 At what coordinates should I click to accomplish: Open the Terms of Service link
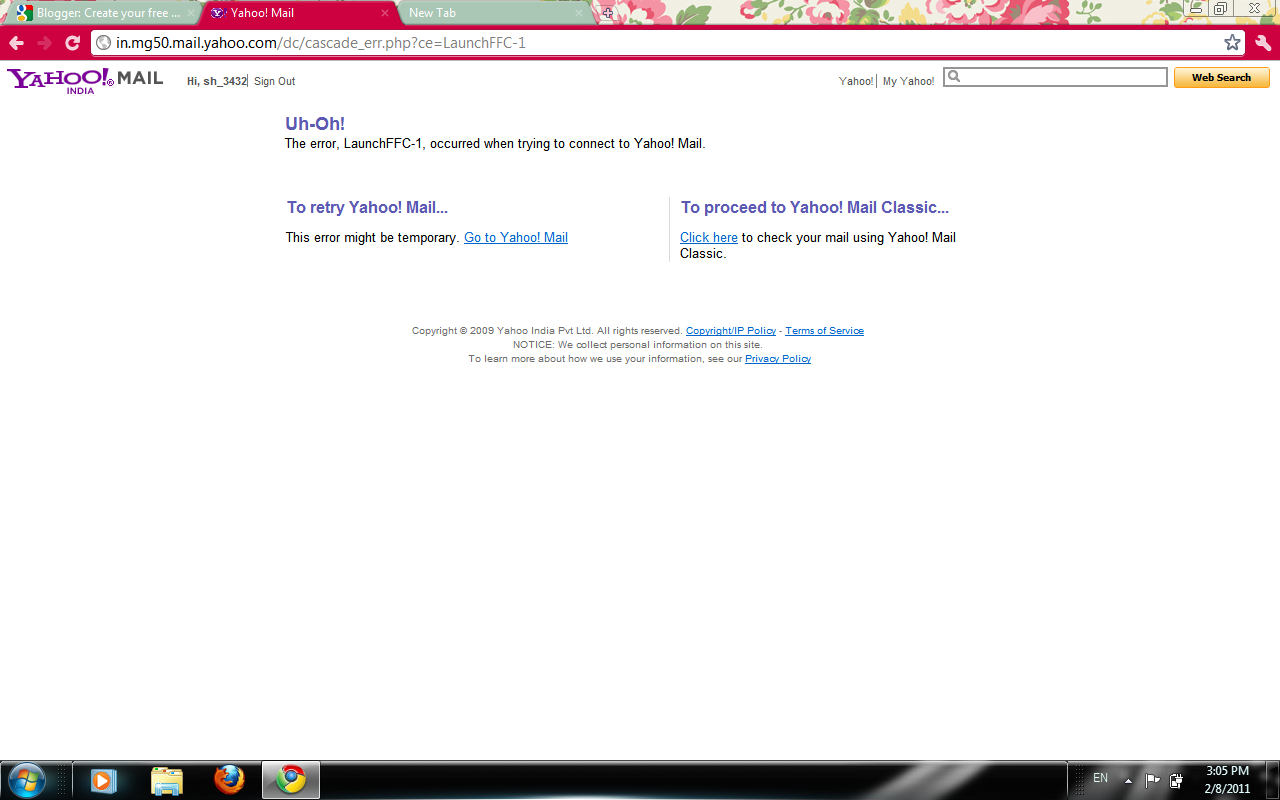[x=824, y=331]
